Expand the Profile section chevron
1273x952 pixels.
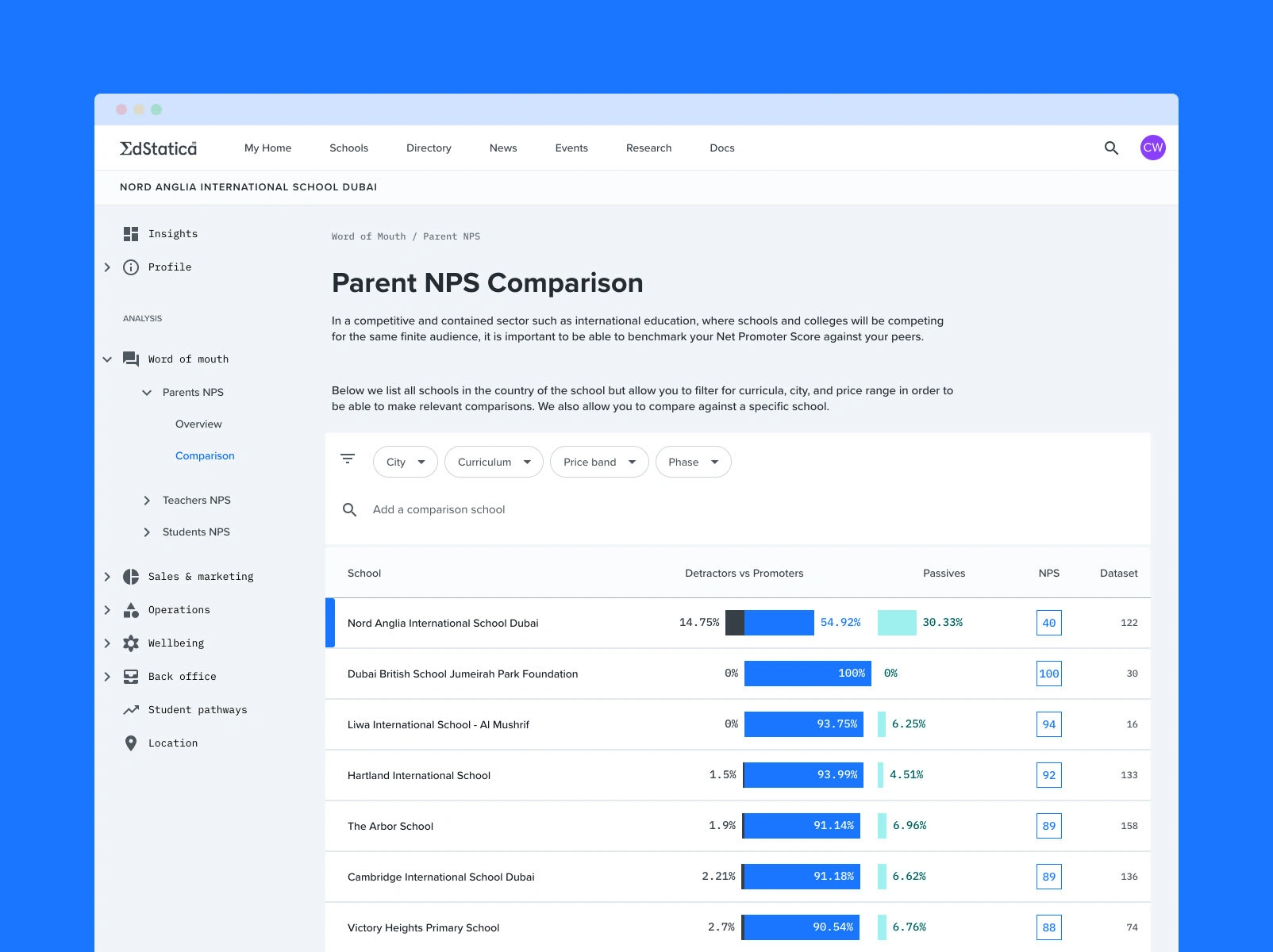[107, 267]
